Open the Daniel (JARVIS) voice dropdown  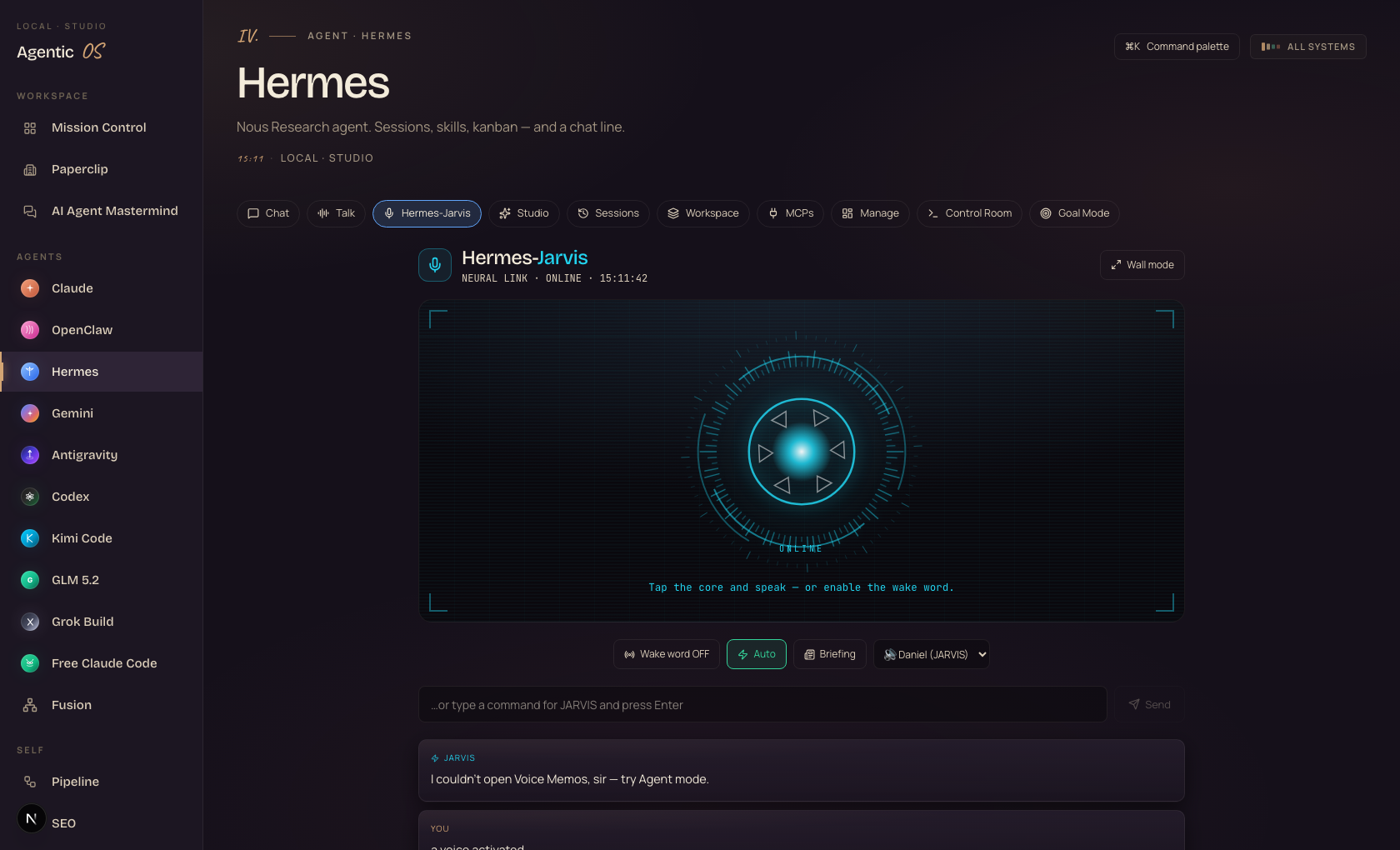point(932,654)
